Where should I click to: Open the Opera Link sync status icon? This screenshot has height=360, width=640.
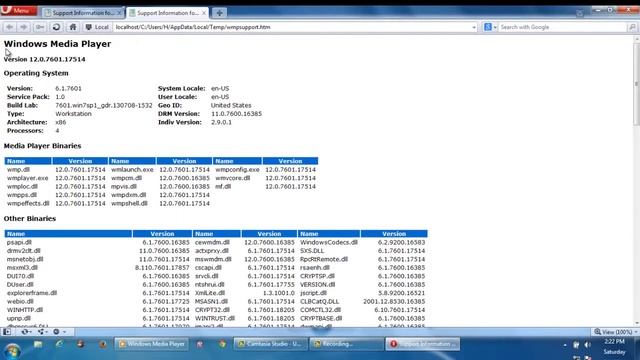point(26,332)
